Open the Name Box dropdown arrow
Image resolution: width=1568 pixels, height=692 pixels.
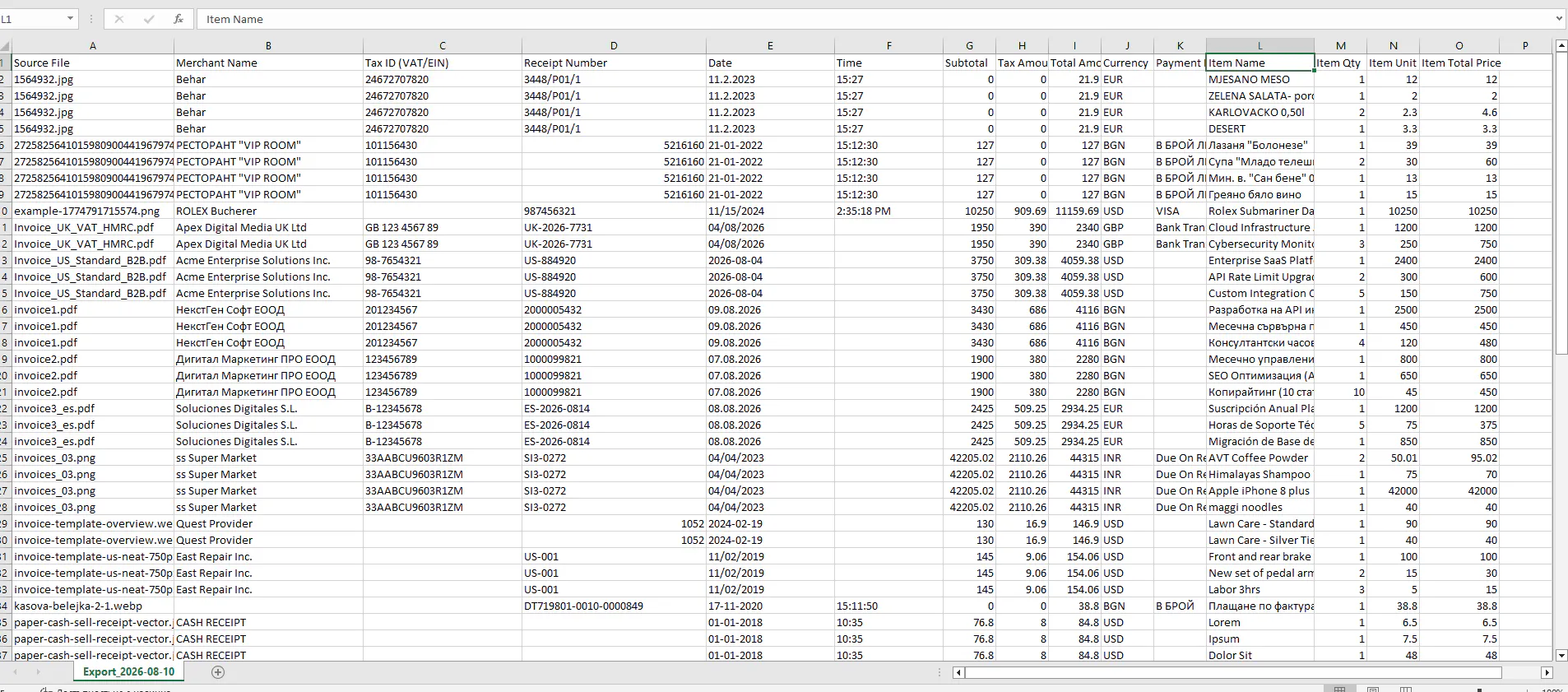coord(70,19)
